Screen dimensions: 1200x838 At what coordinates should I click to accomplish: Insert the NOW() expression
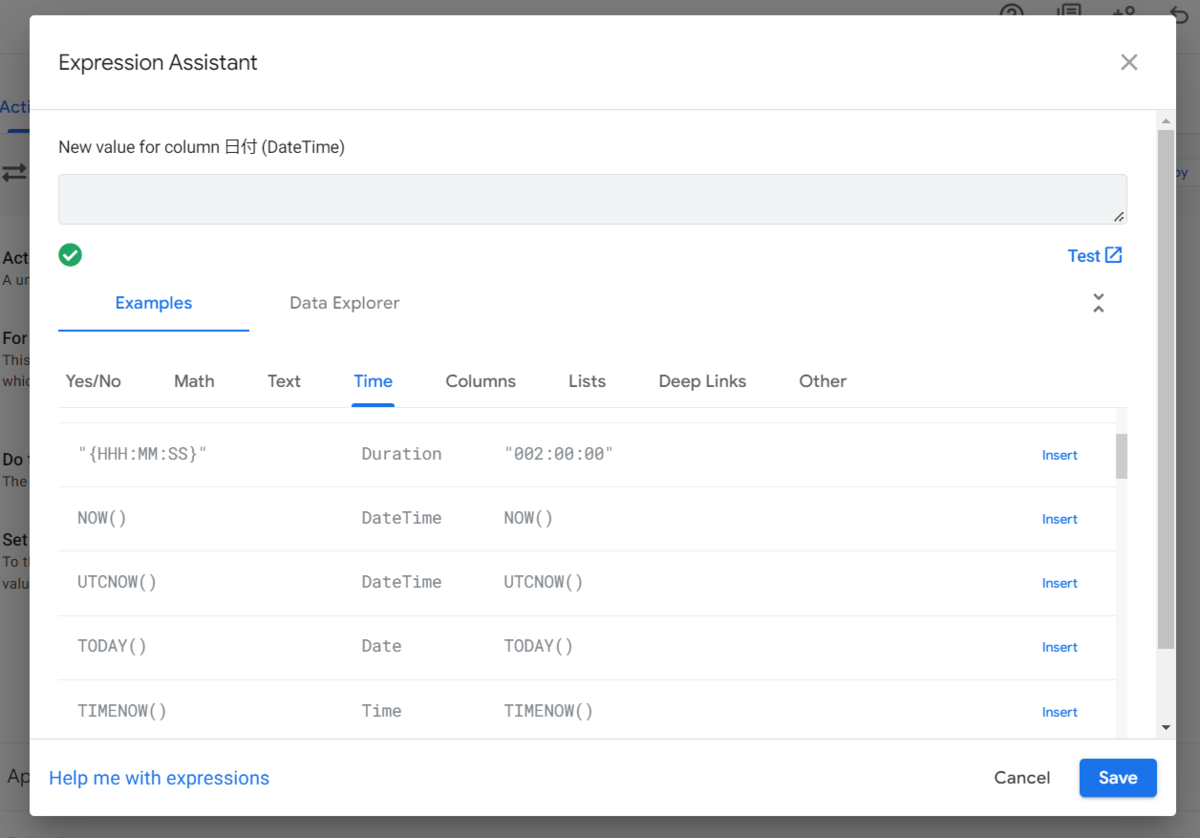(1059, 519)
